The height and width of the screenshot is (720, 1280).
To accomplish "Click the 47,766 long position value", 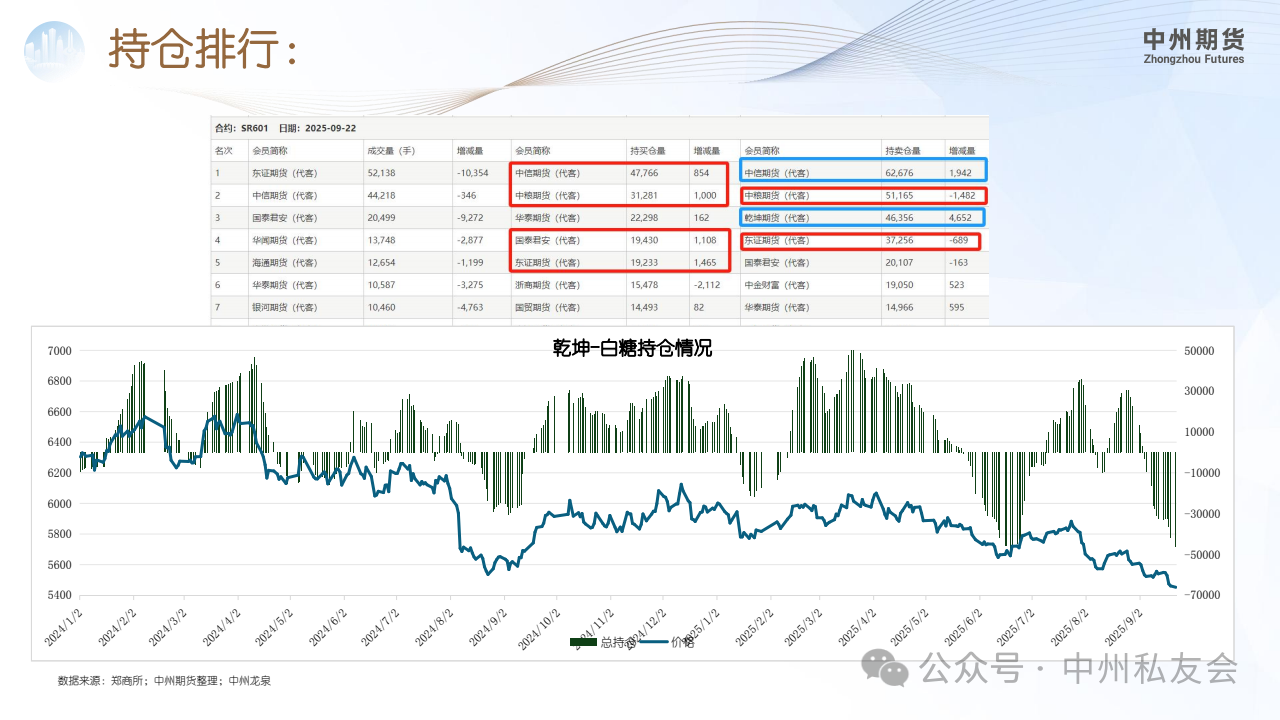I will coord(646,173).
